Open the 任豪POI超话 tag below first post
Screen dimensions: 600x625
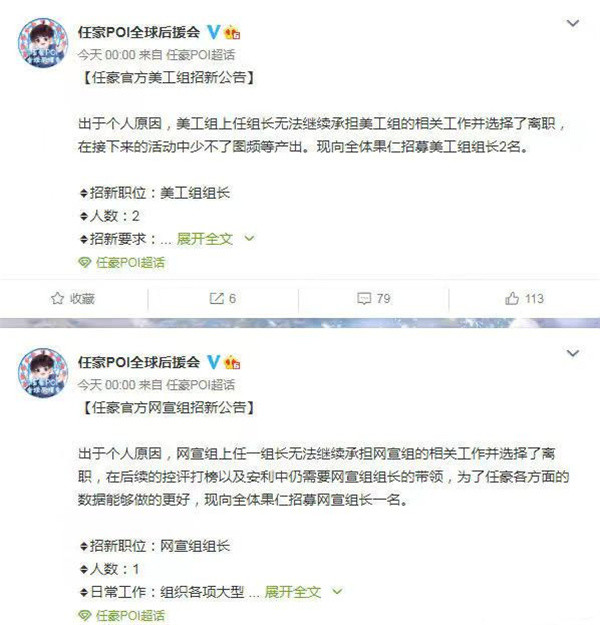click(130, 263)
